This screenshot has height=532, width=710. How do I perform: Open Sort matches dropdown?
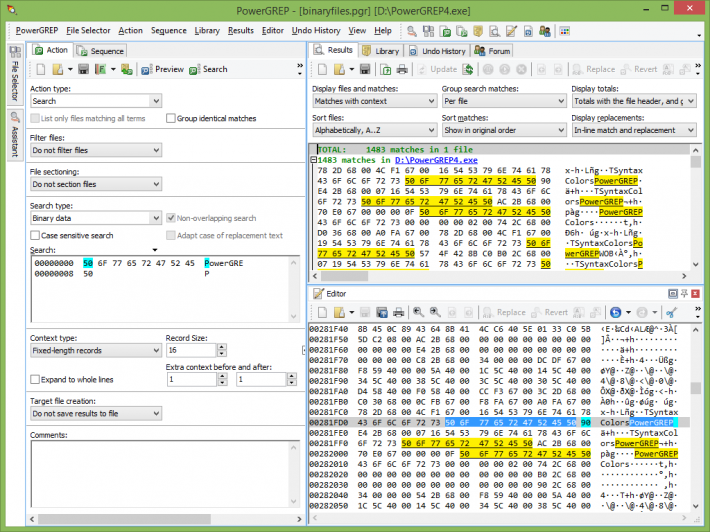tap(504, 130)
